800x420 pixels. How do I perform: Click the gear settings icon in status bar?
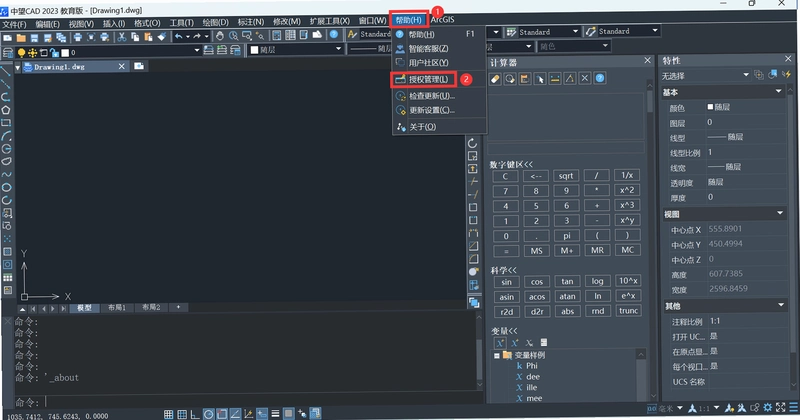coord(768,408)
